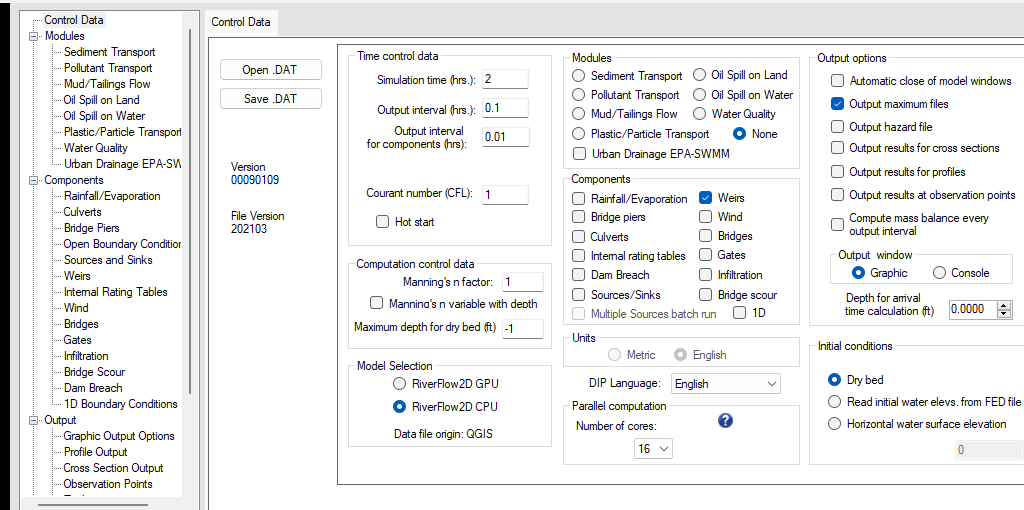Enable the Sources/Sinks component
This screenshot has height=510, width=1024.
(x=579, y=295)
